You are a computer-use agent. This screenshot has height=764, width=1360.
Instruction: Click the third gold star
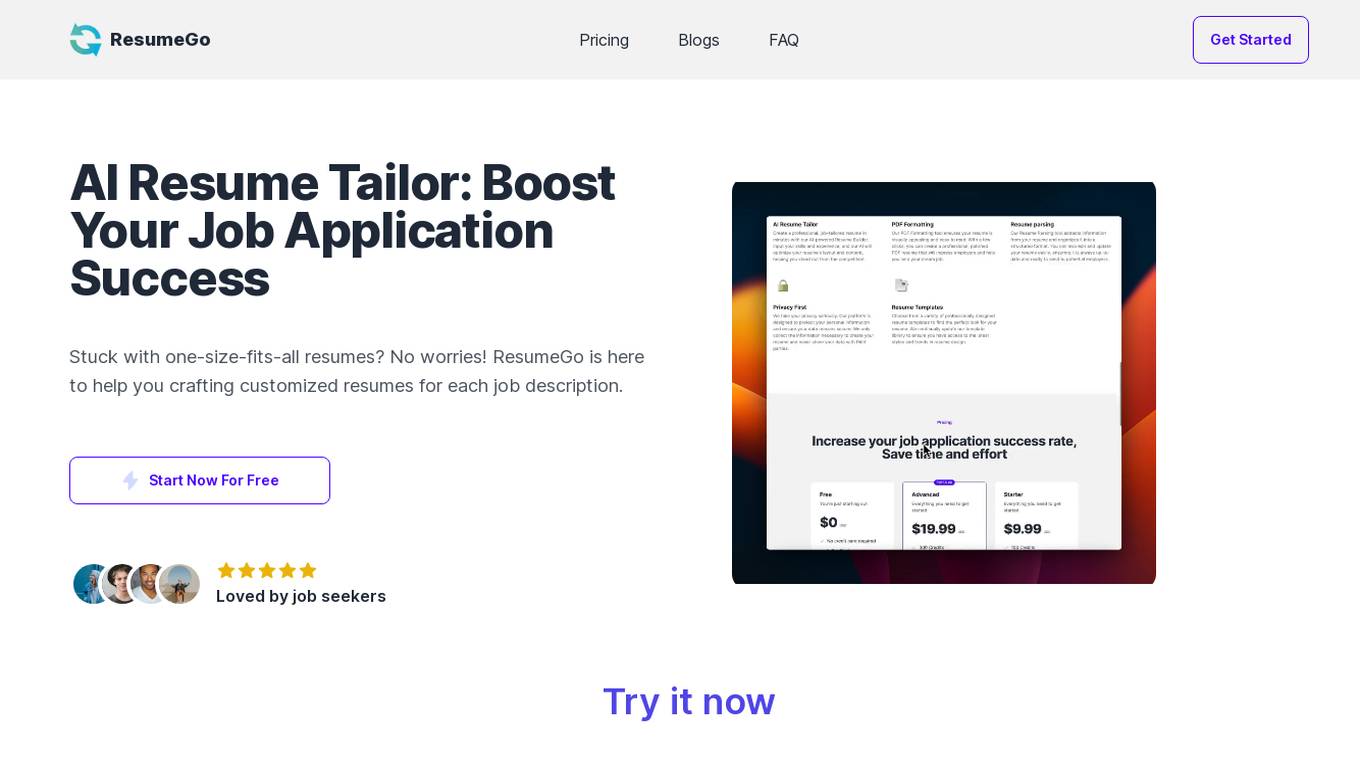[267, 570]
